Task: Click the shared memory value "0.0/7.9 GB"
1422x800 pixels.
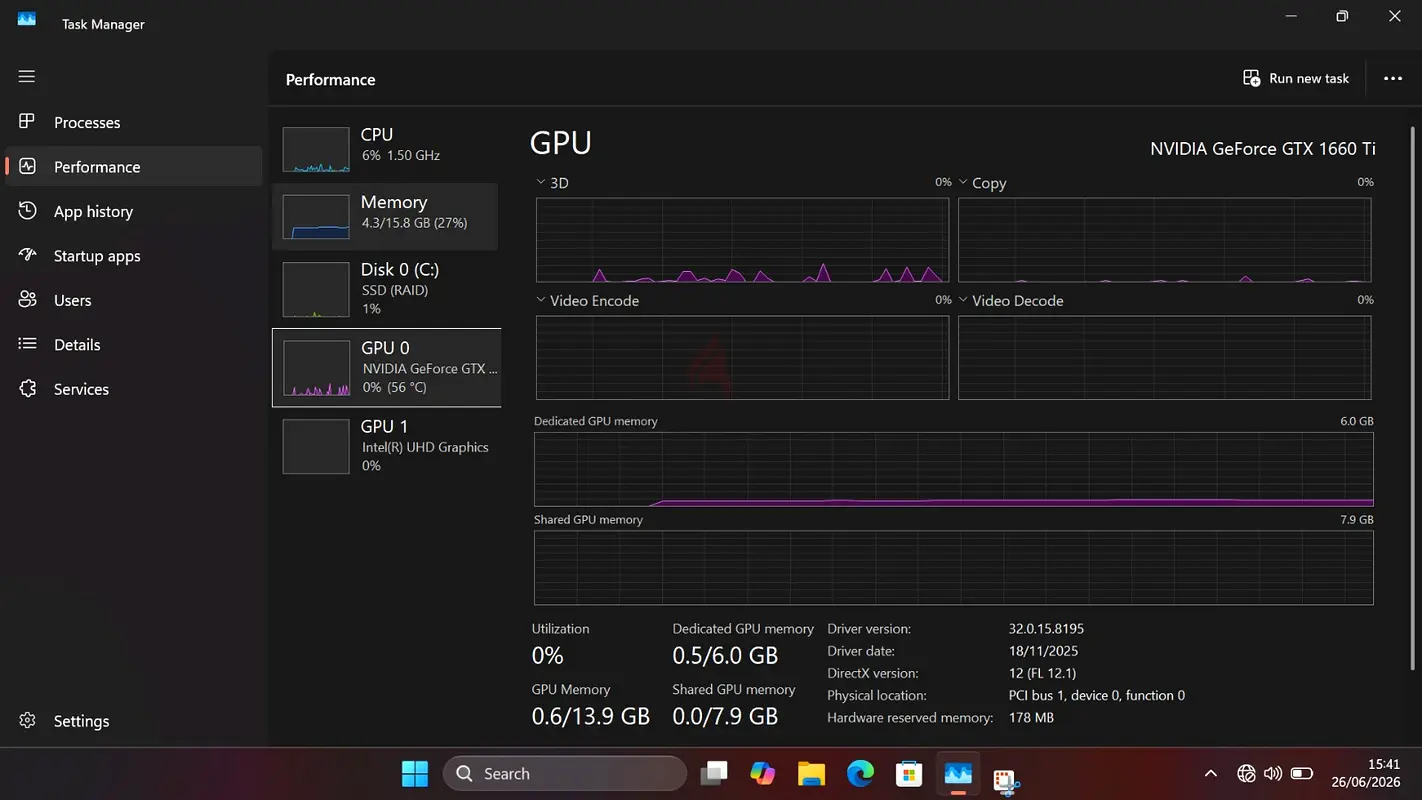Action: 725,716
